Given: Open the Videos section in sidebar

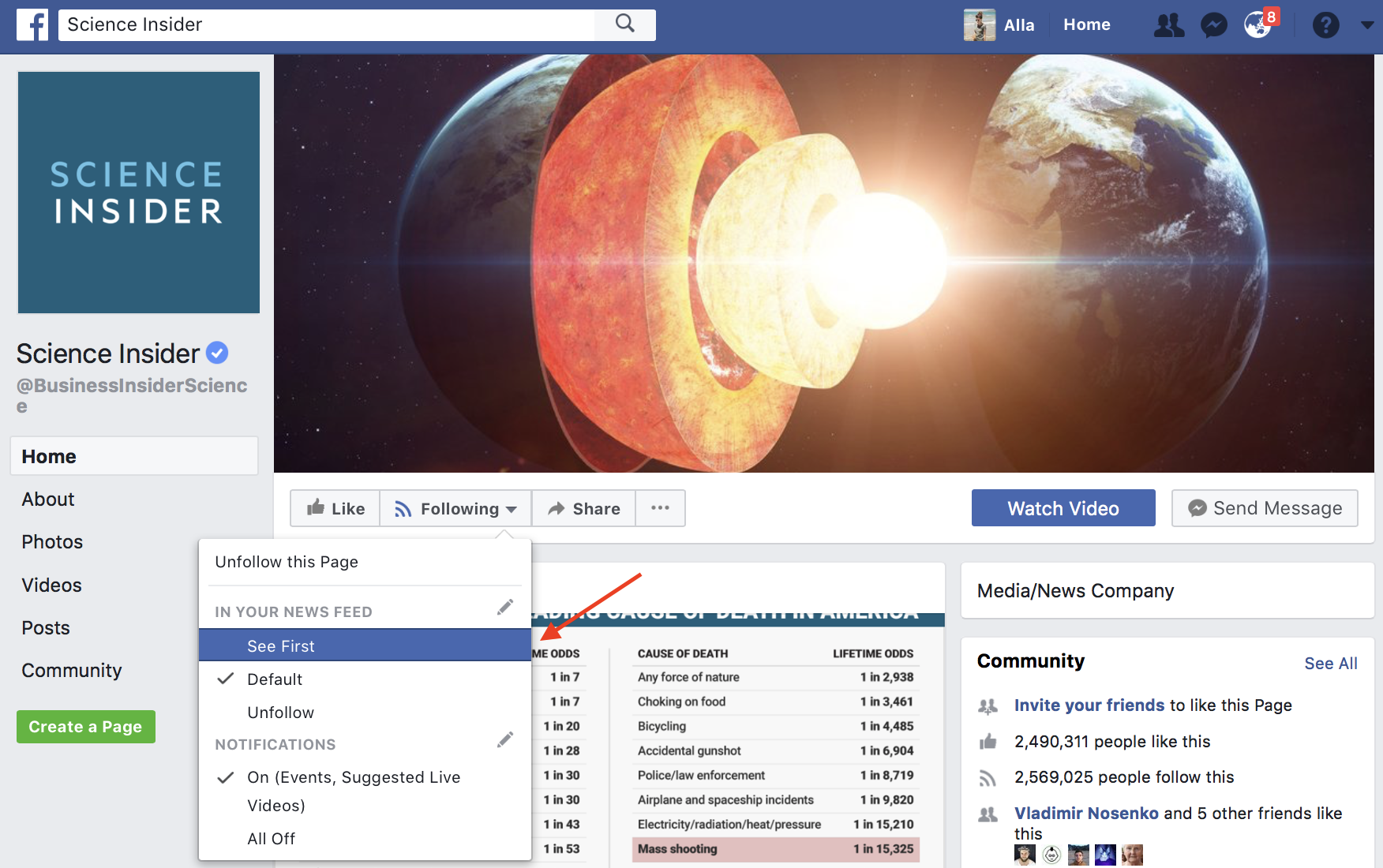Looking at the screenshot, I should click(51, 585).
